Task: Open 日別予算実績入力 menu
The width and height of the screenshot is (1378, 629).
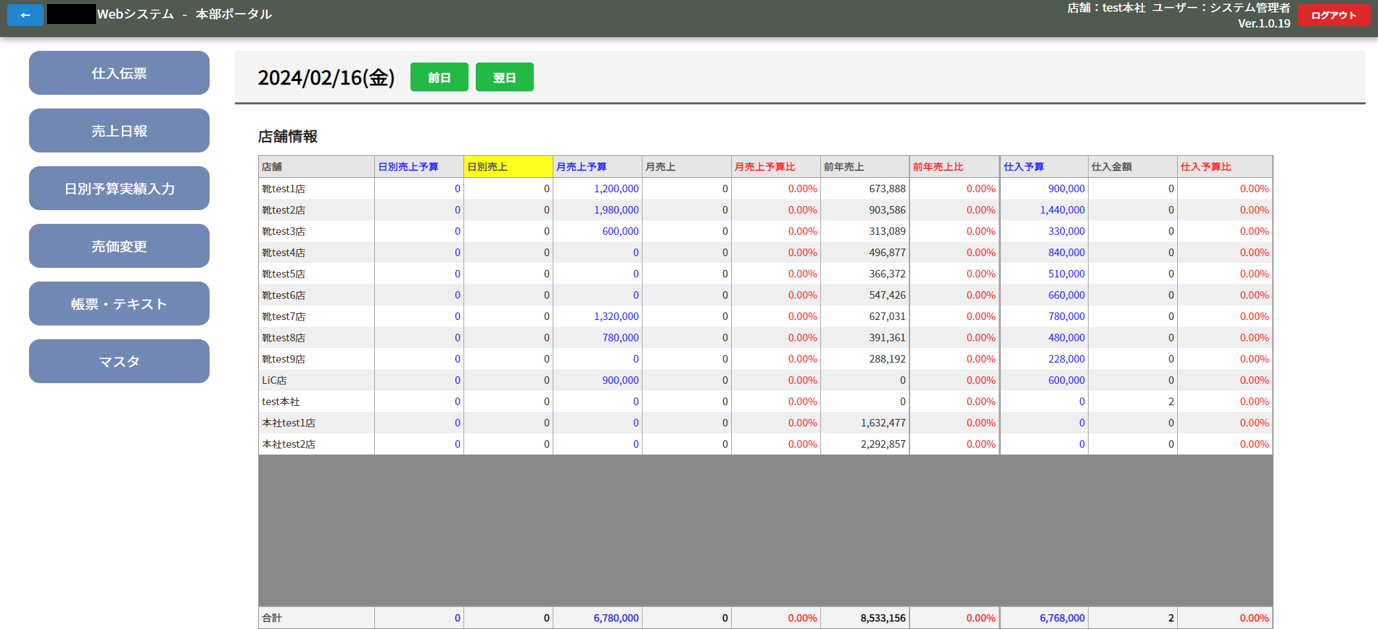Action: click(119, 188)
